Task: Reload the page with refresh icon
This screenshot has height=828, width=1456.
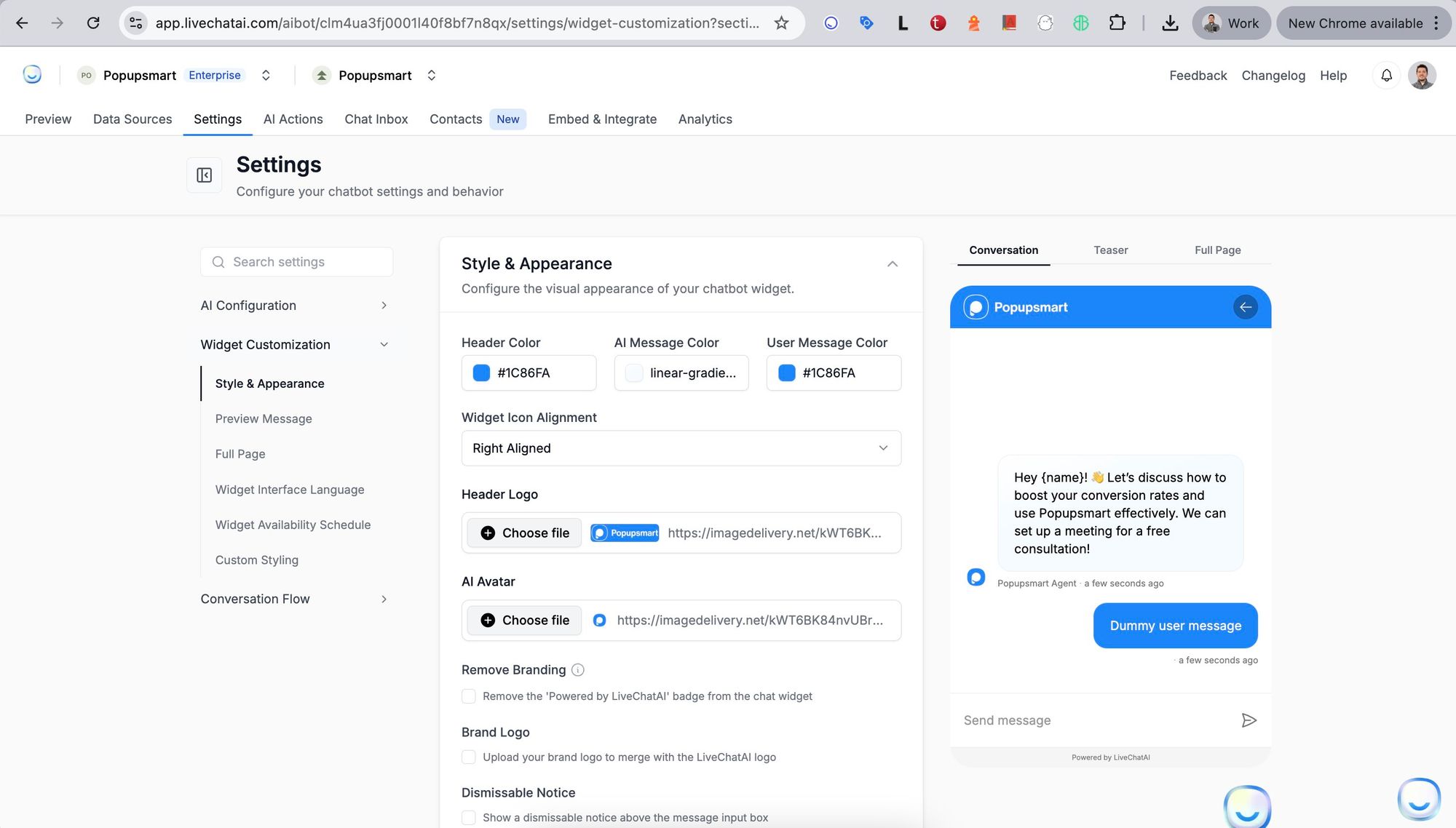Action: point(93,23)
